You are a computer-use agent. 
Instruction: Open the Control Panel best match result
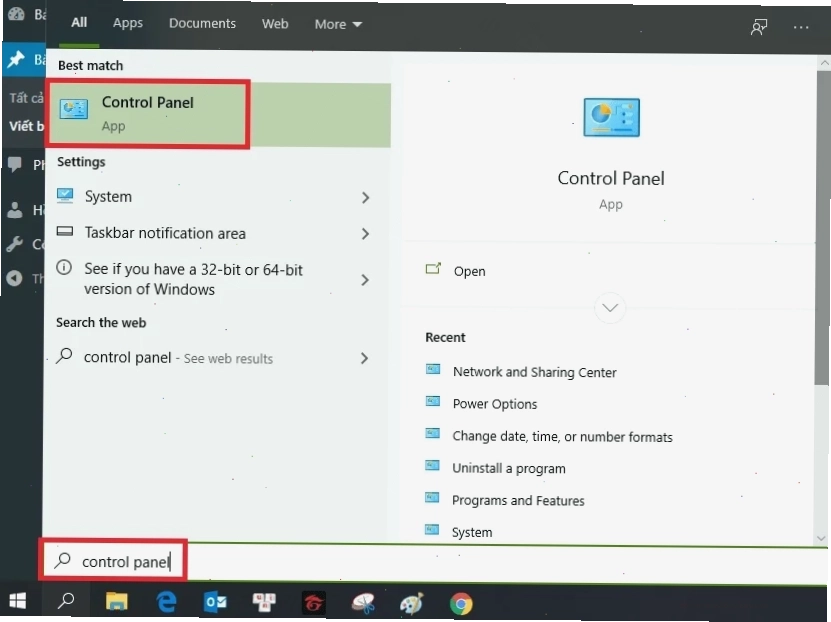click(219, 114)
